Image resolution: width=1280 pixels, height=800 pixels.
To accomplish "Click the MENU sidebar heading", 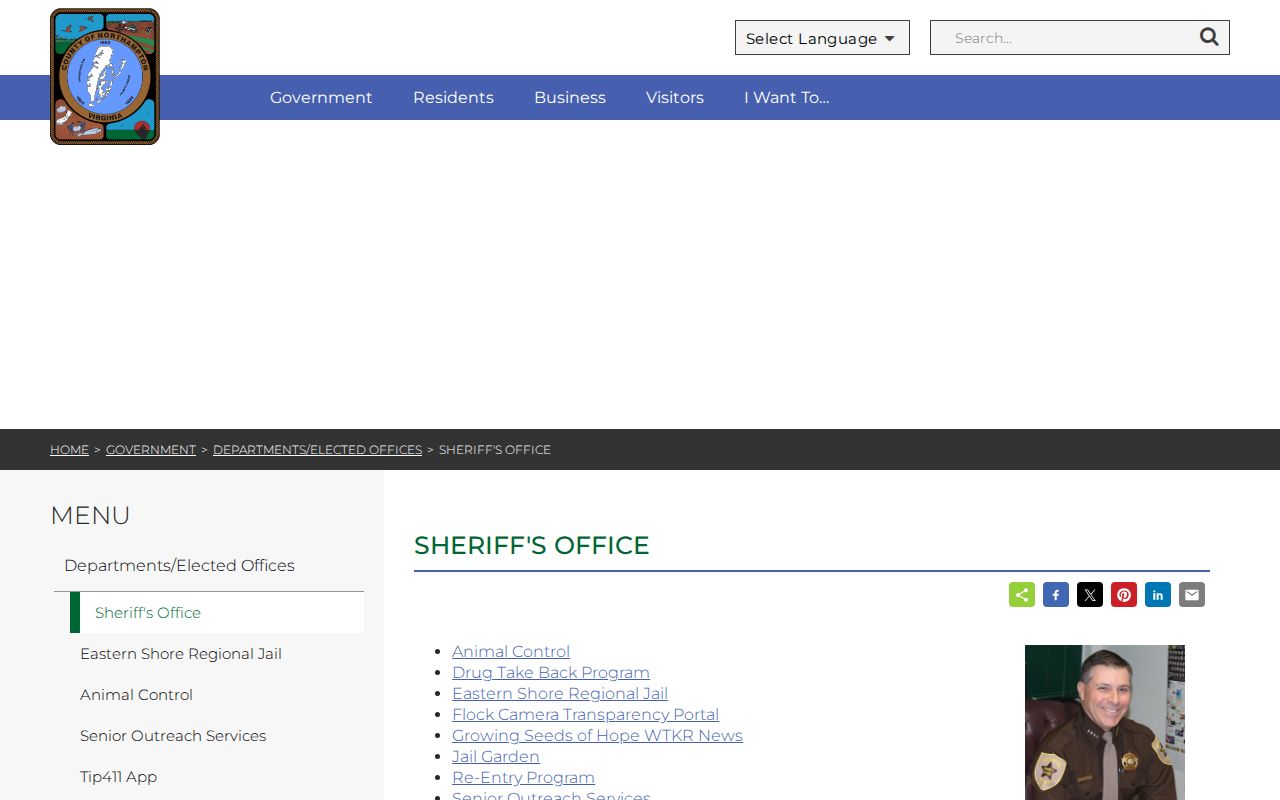I will 90,515.
